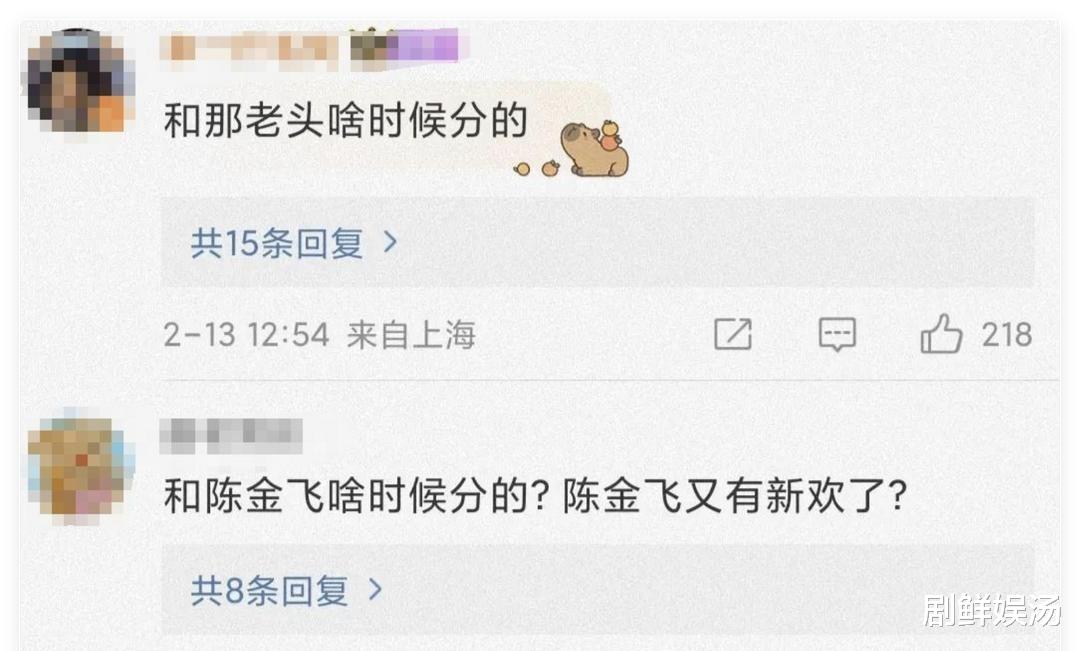Tap the repost/share icon beside the timestamp
The height and width of the screenshot is (651, 1080).
733,334
